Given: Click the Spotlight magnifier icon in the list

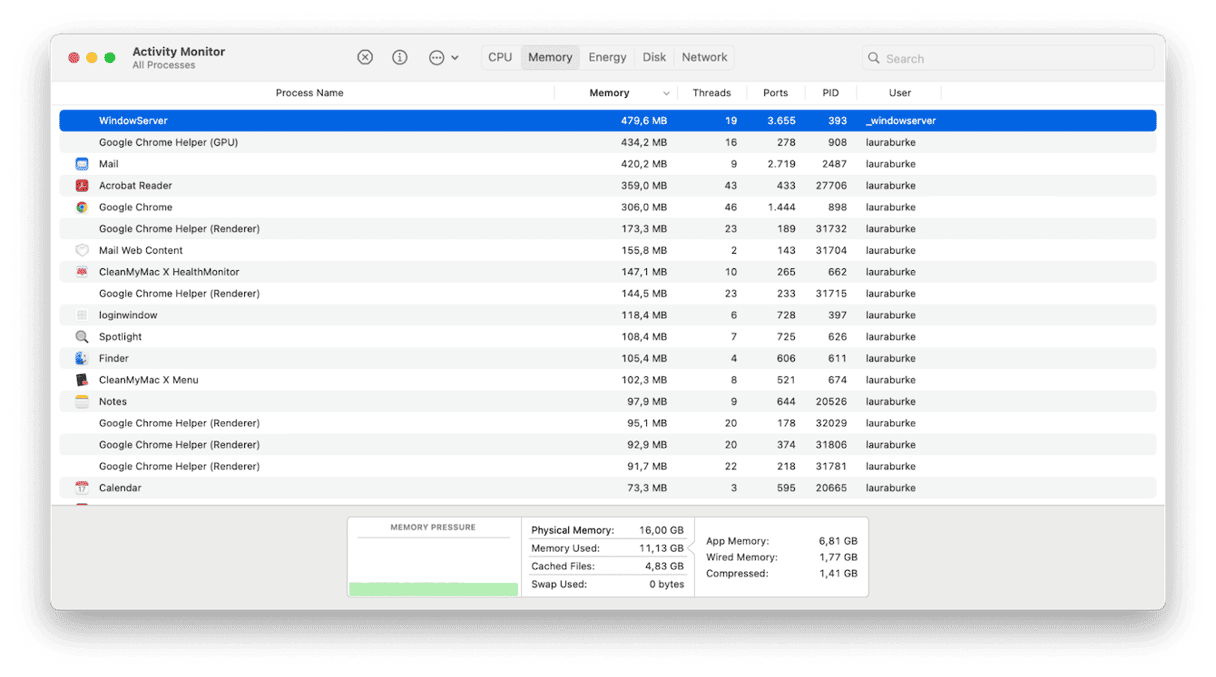Looking at the screenshot, I should coord(83,336).
